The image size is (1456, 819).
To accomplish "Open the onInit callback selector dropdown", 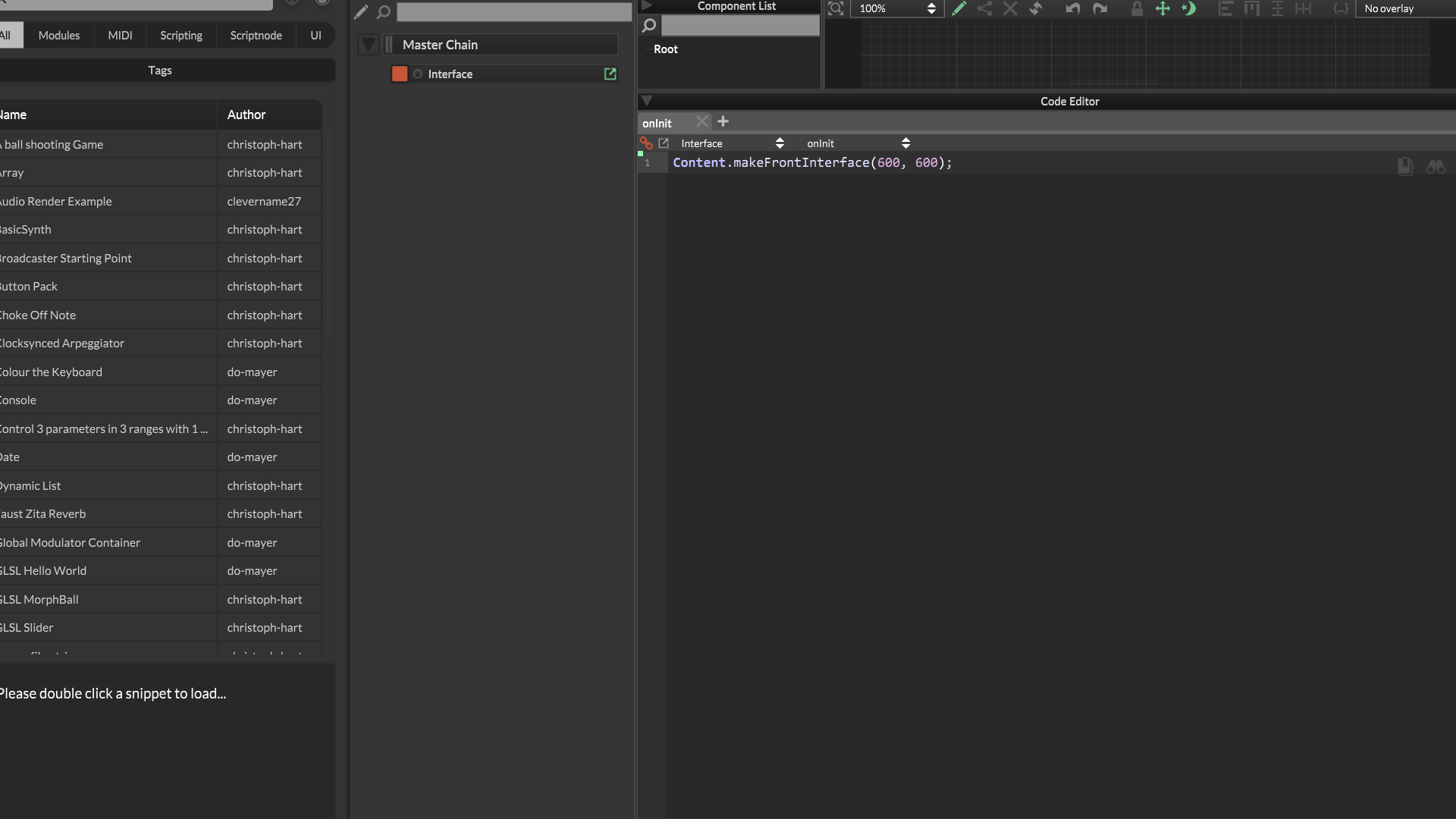I will pos(858,143).
